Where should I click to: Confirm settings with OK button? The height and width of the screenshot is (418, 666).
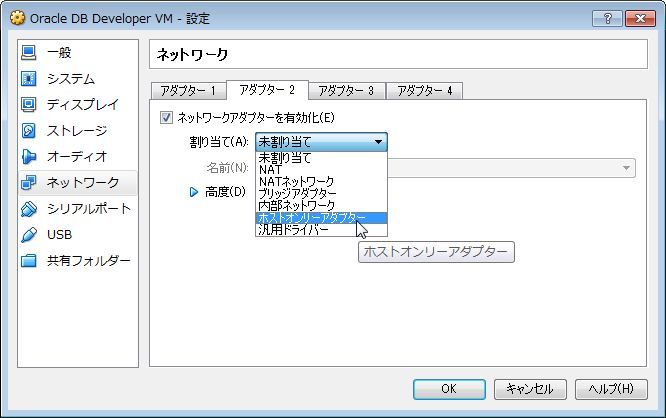coord(449,389)
